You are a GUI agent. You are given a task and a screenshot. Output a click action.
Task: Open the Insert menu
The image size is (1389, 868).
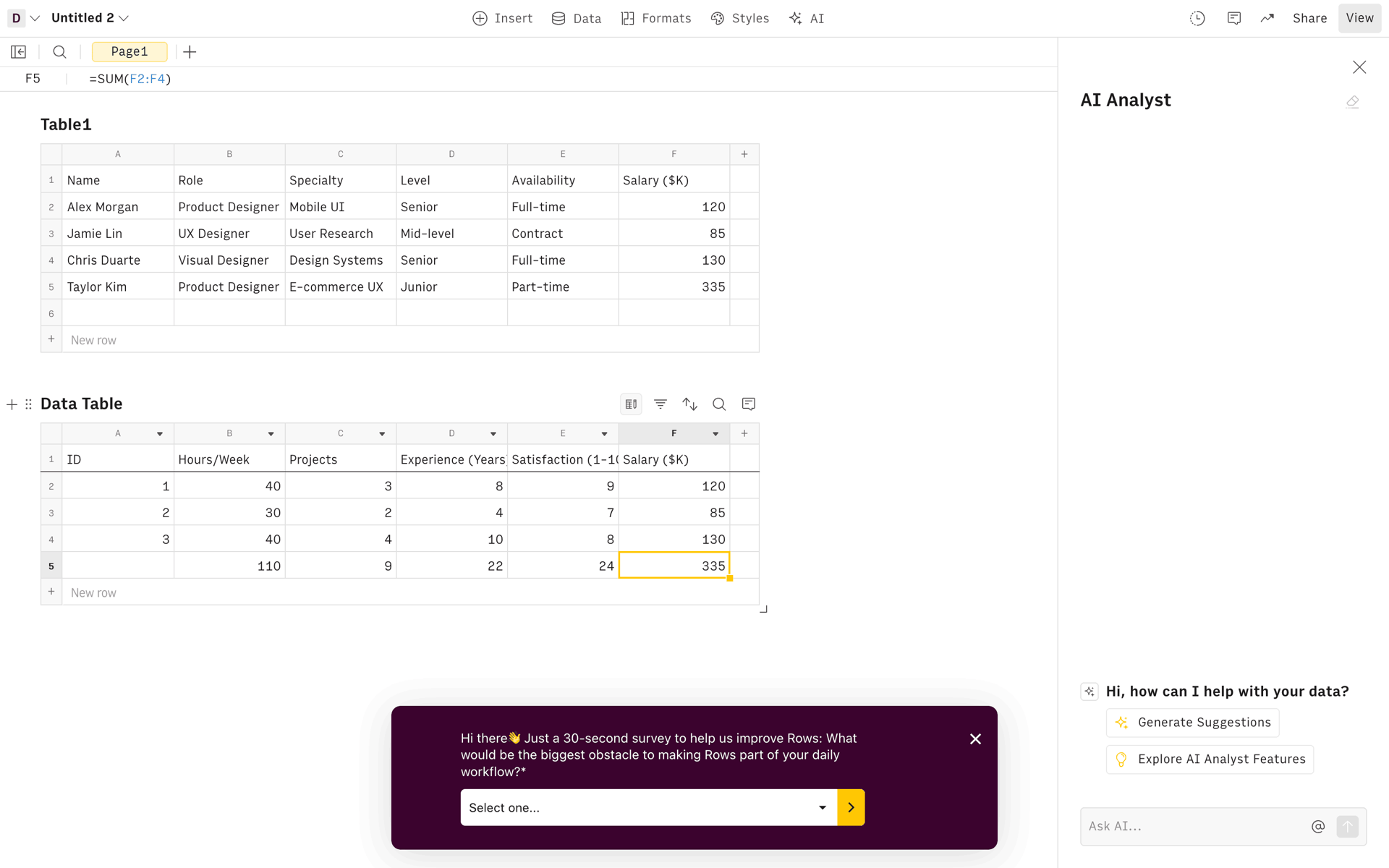click(x=503, y=18)
